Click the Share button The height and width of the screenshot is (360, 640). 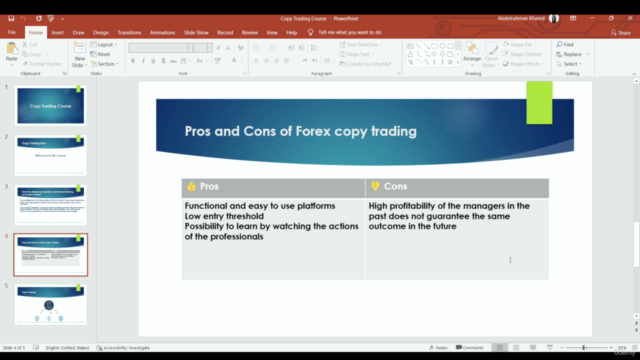click(621, 33)
